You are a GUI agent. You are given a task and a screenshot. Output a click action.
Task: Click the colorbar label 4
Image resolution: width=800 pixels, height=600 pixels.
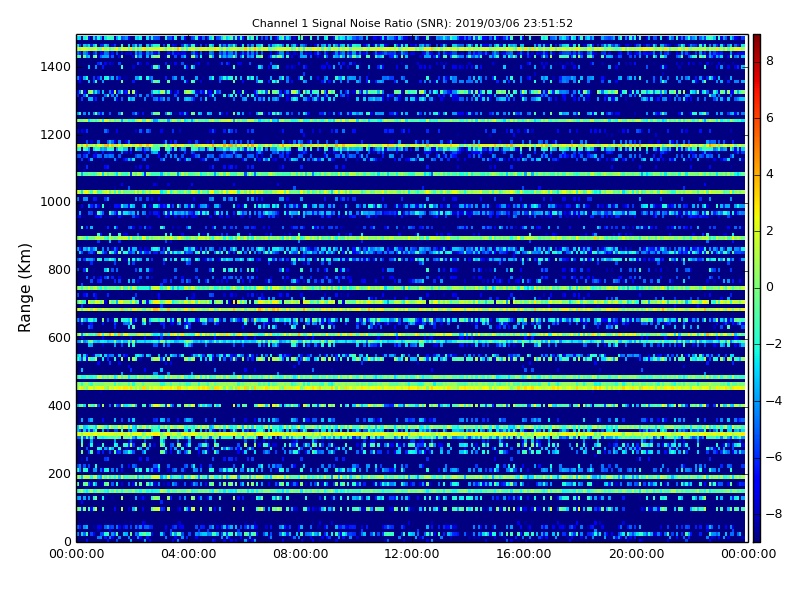(770, 174)
